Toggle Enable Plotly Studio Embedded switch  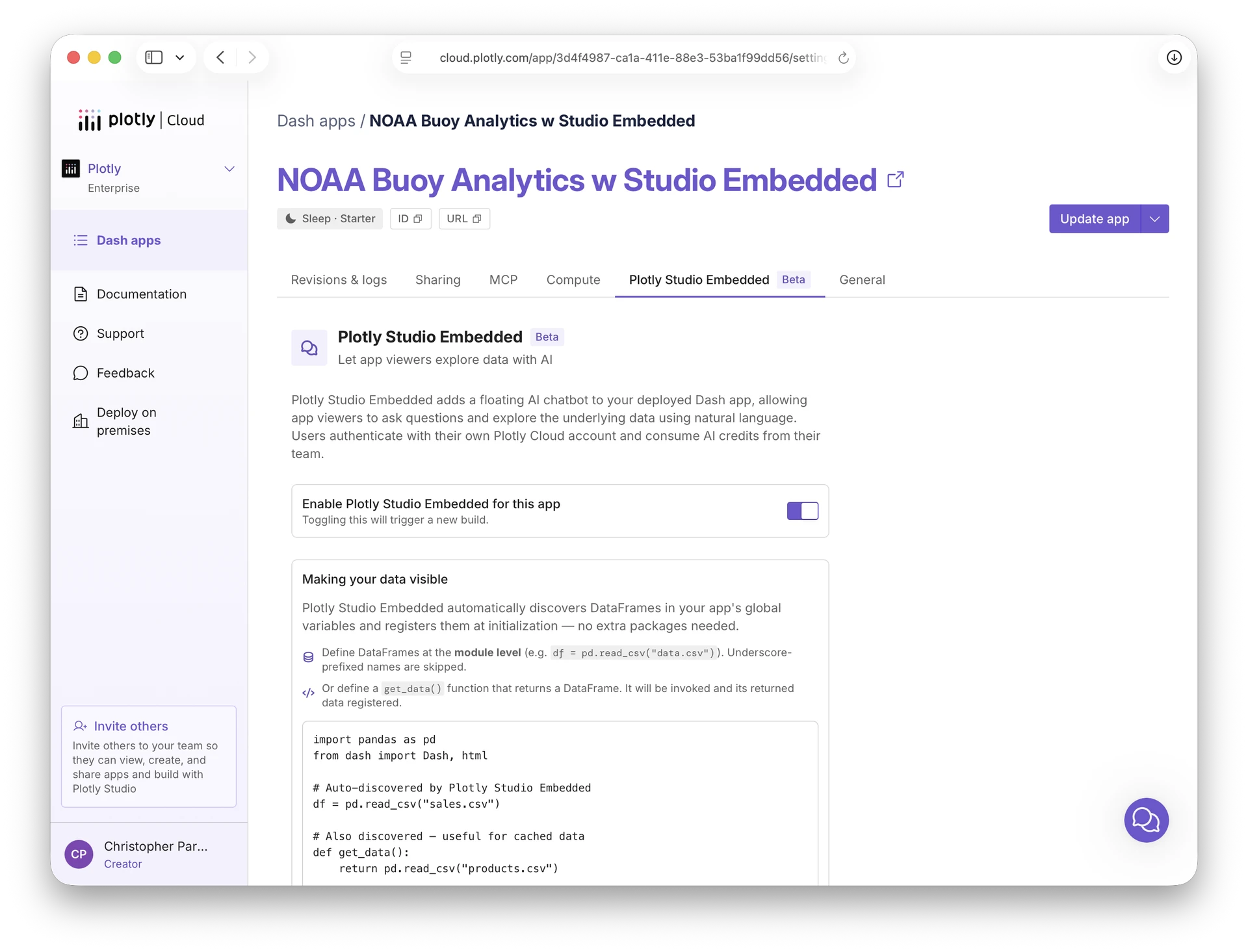(802, 511)
